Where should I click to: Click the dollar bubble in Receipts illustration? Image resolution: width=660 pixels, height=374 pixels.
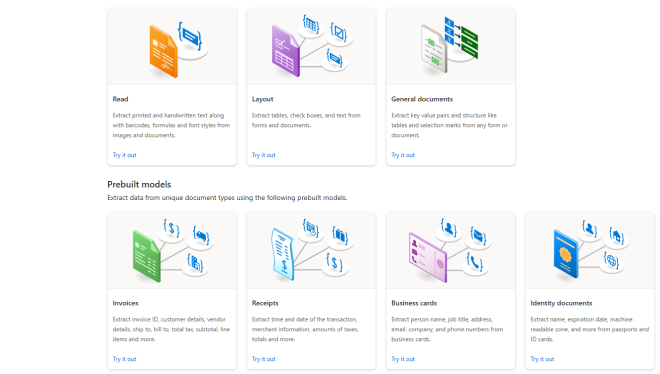[x=335, y=263]
